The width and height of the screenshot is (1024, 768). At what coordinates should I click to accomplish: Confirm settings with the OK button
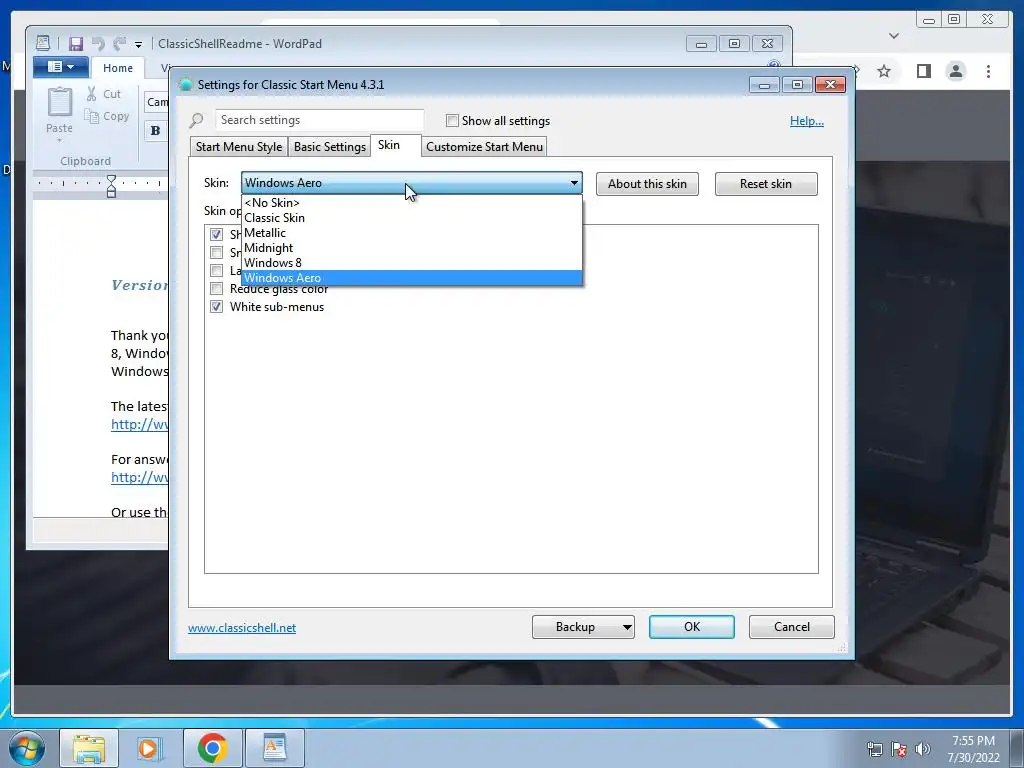(692, 627)
